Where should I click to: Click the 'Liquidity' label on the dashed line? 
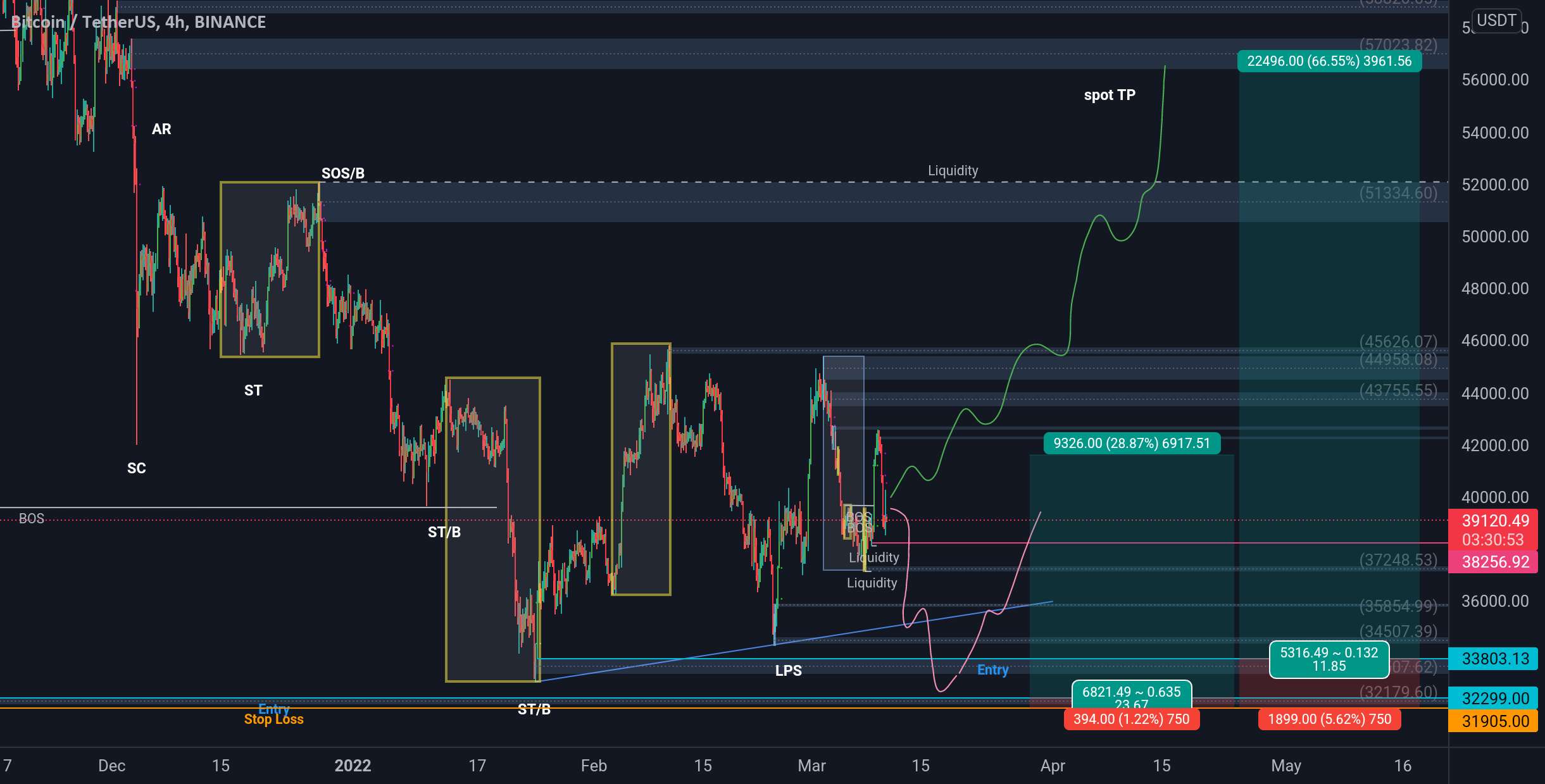[953, 171]
